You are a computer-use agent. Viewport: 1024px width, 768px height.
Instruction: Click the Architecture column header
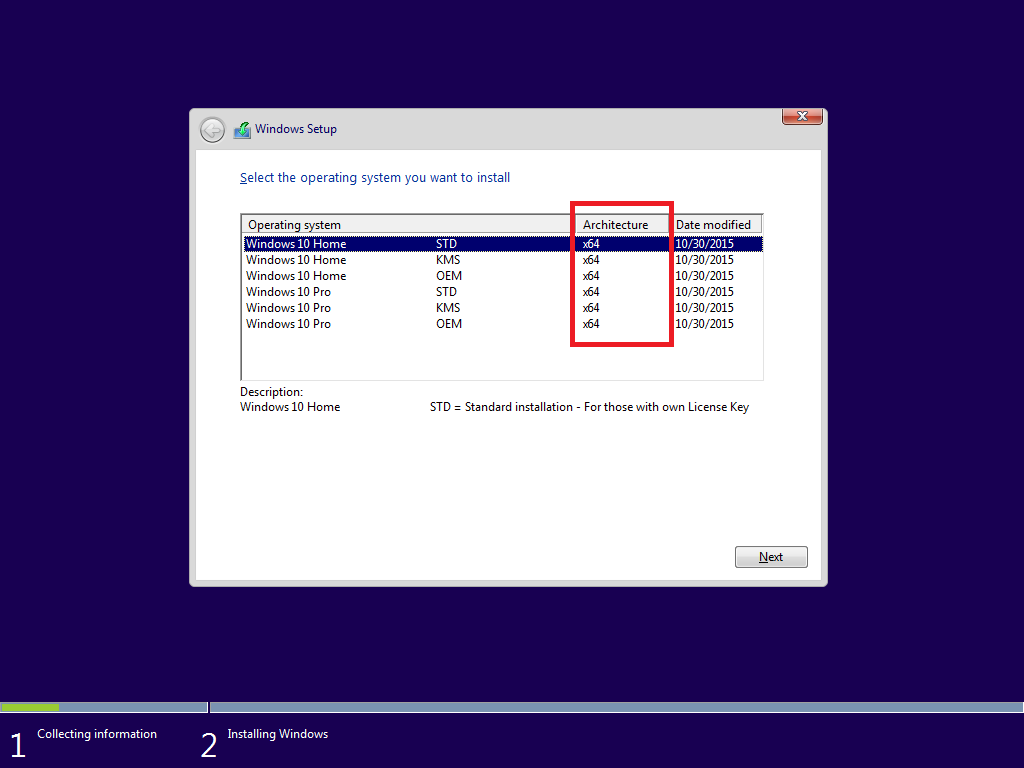[624, 225]
